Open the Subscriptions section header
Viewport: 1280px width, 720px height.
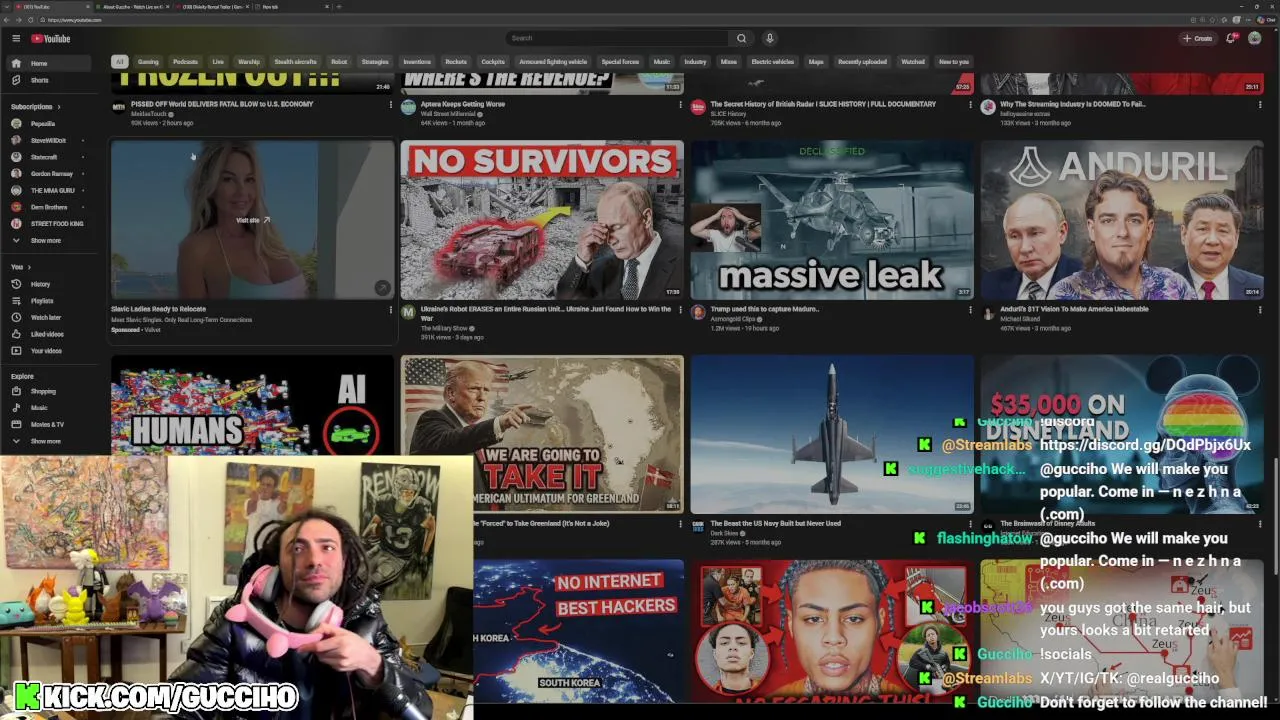(x=35, y=107)
